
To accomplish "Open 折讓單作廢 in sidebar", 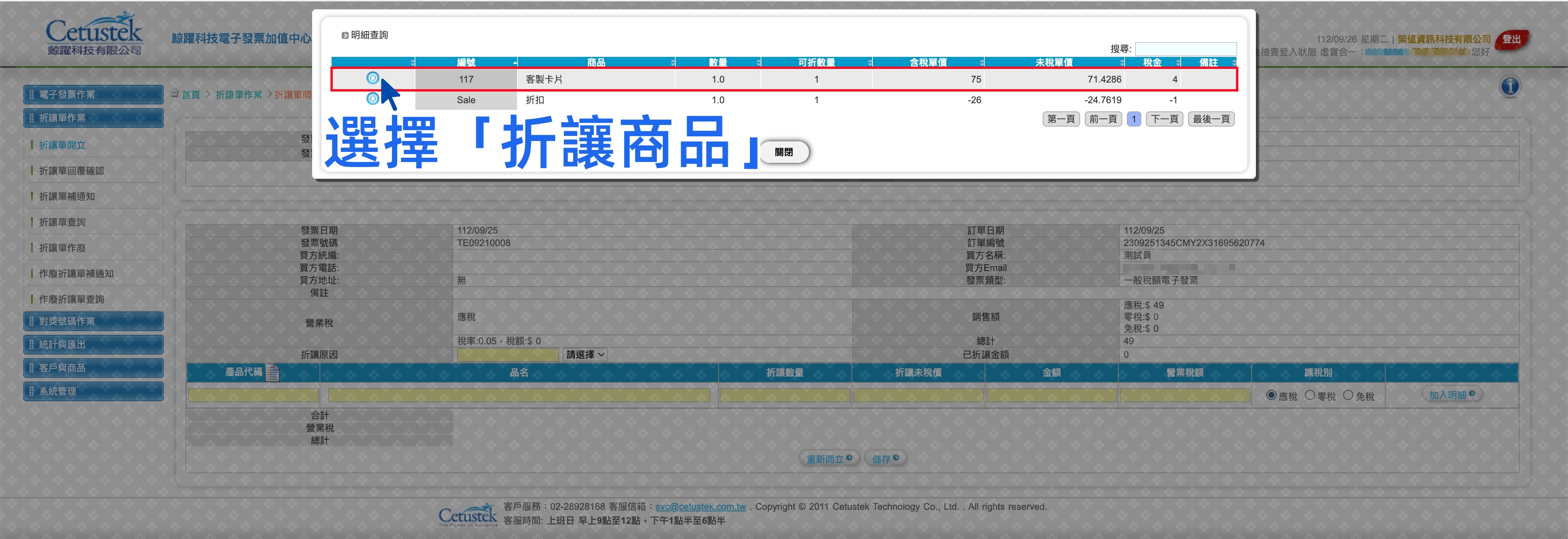I will click(62, 248).
